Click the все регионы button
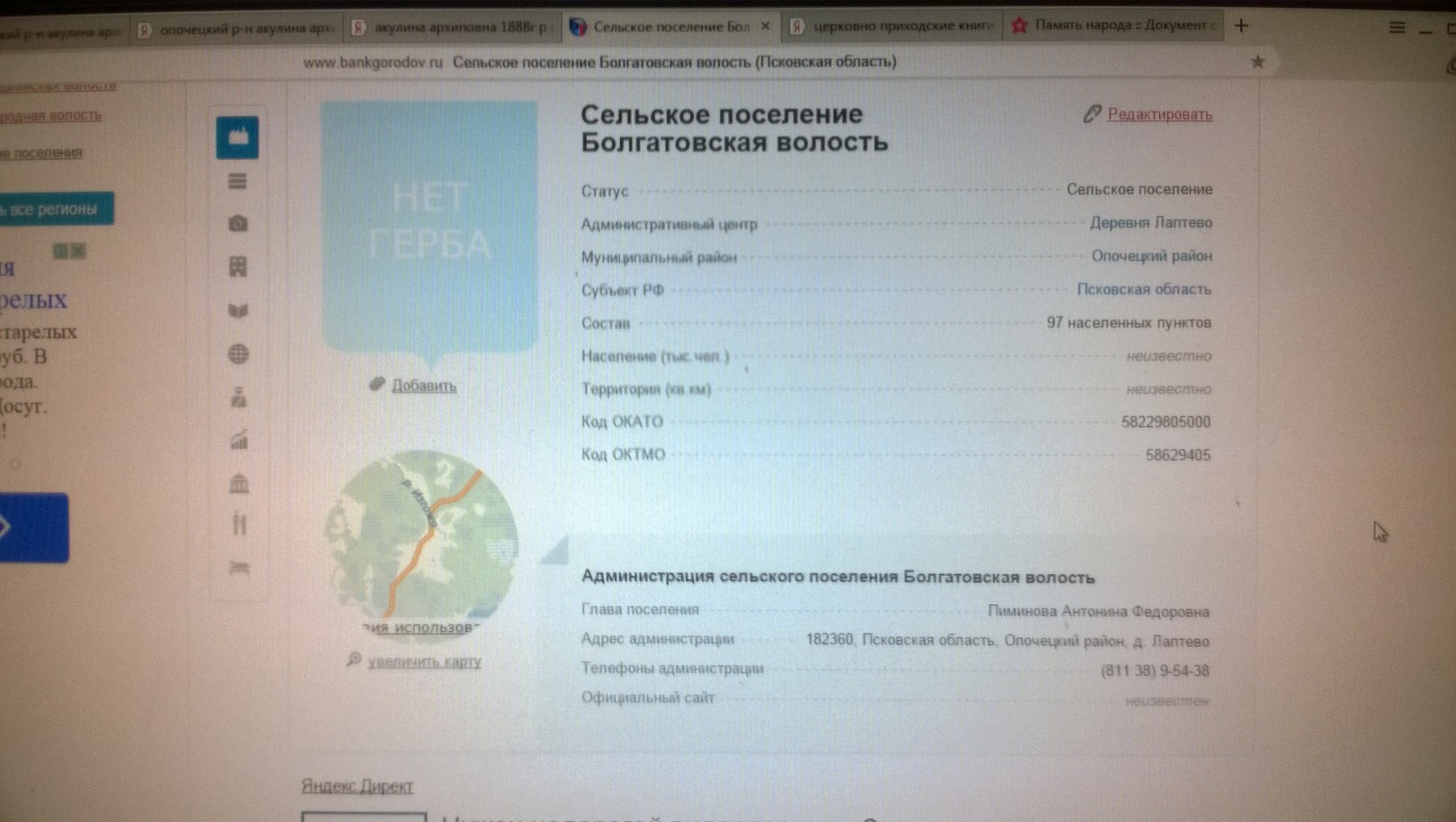The height and width of the screenshot is (822, 1456). (x=55, y=209)
